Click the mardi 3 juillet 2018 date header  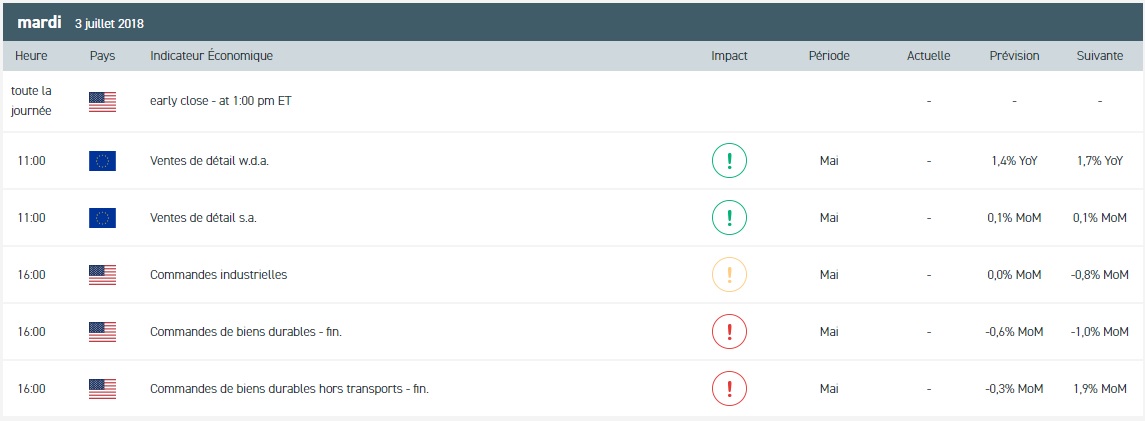[x=81, y=22]
